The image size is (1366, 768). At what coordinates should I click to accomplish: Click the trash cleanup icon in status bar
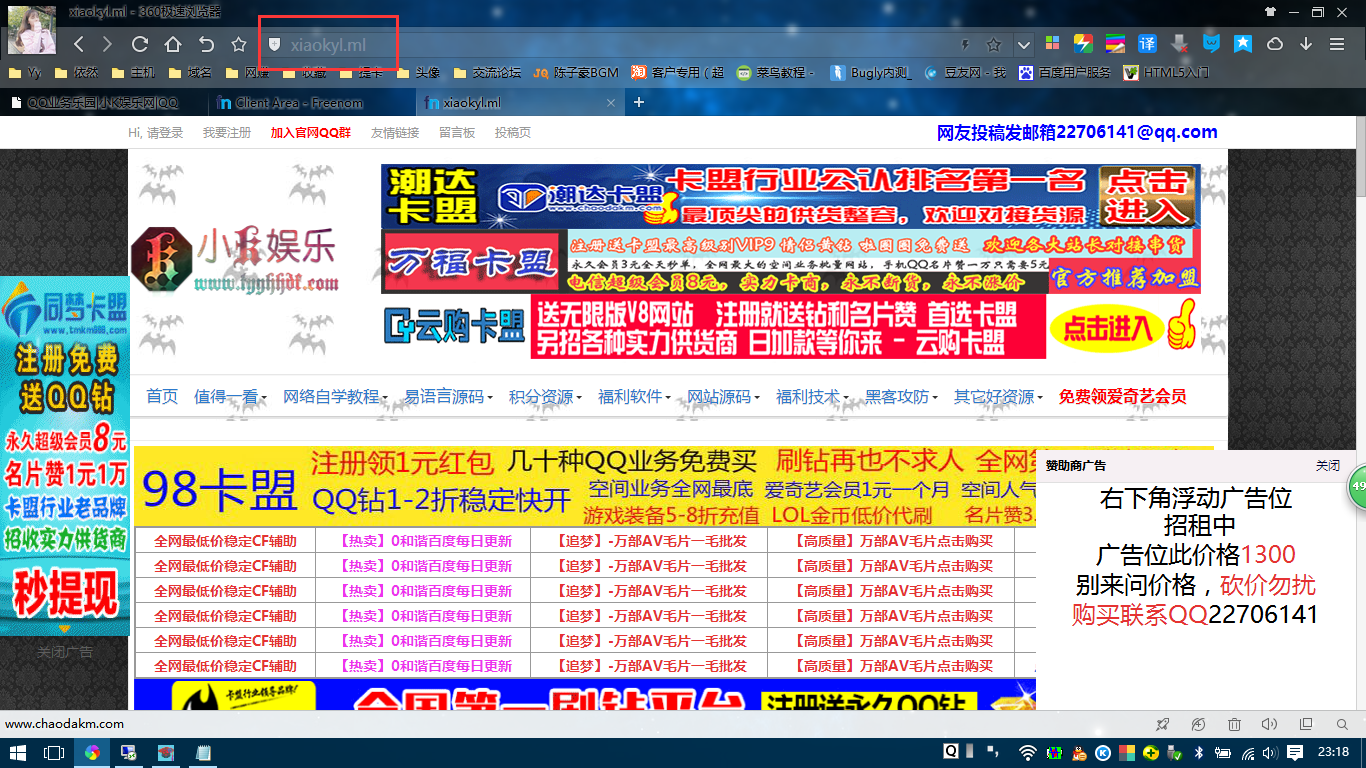click(x=1234, y=724)
